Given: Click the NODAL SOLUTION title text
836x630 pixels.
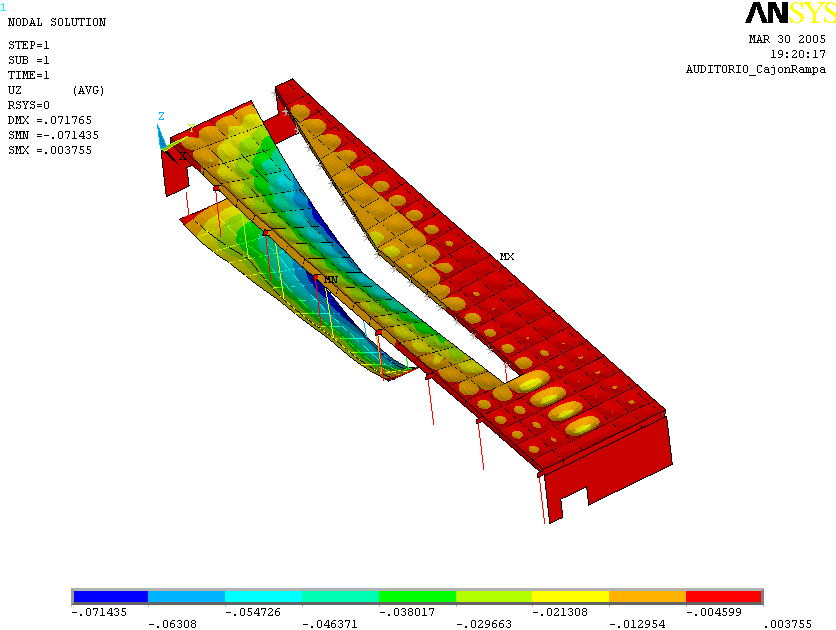Looking at the screenshot, I should (x=57, y=22).
